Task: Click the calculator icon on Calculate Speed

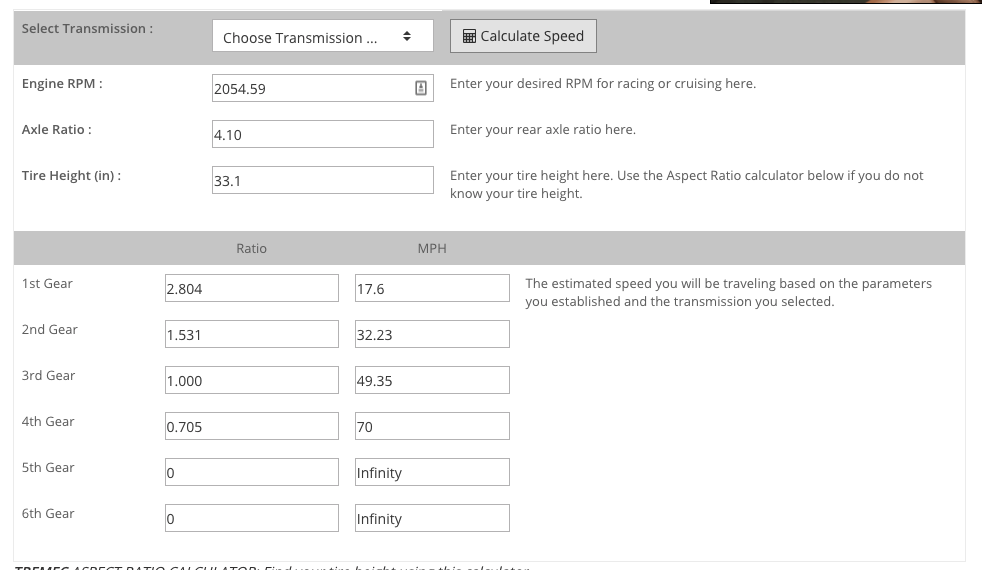Action: click(469, 36)
